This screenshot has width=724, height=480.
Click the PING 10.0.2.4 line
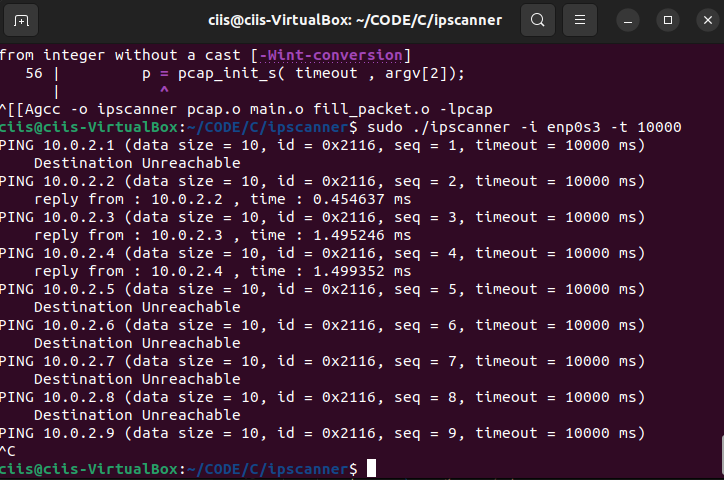[x=322, y=253]
